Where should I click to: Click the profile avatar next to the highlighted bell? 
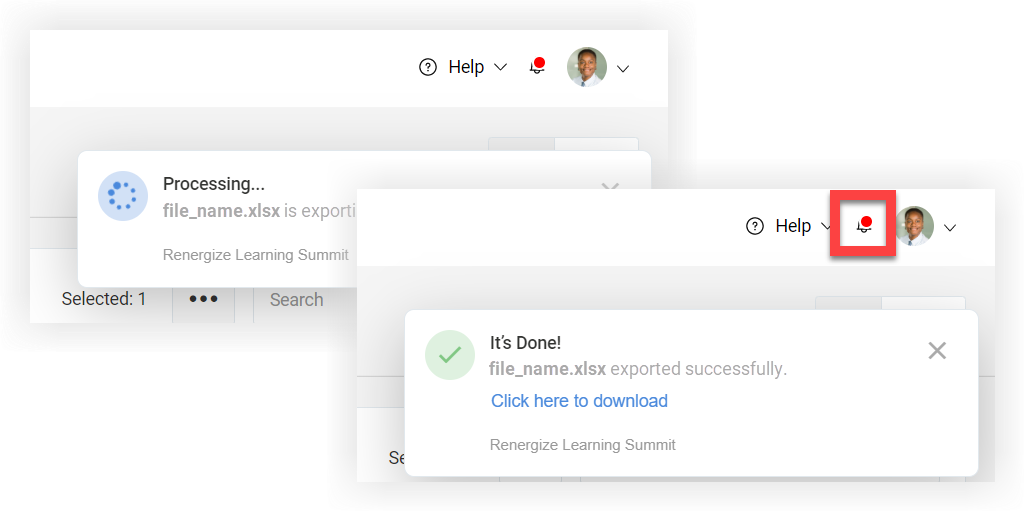(x=914, y=226)
